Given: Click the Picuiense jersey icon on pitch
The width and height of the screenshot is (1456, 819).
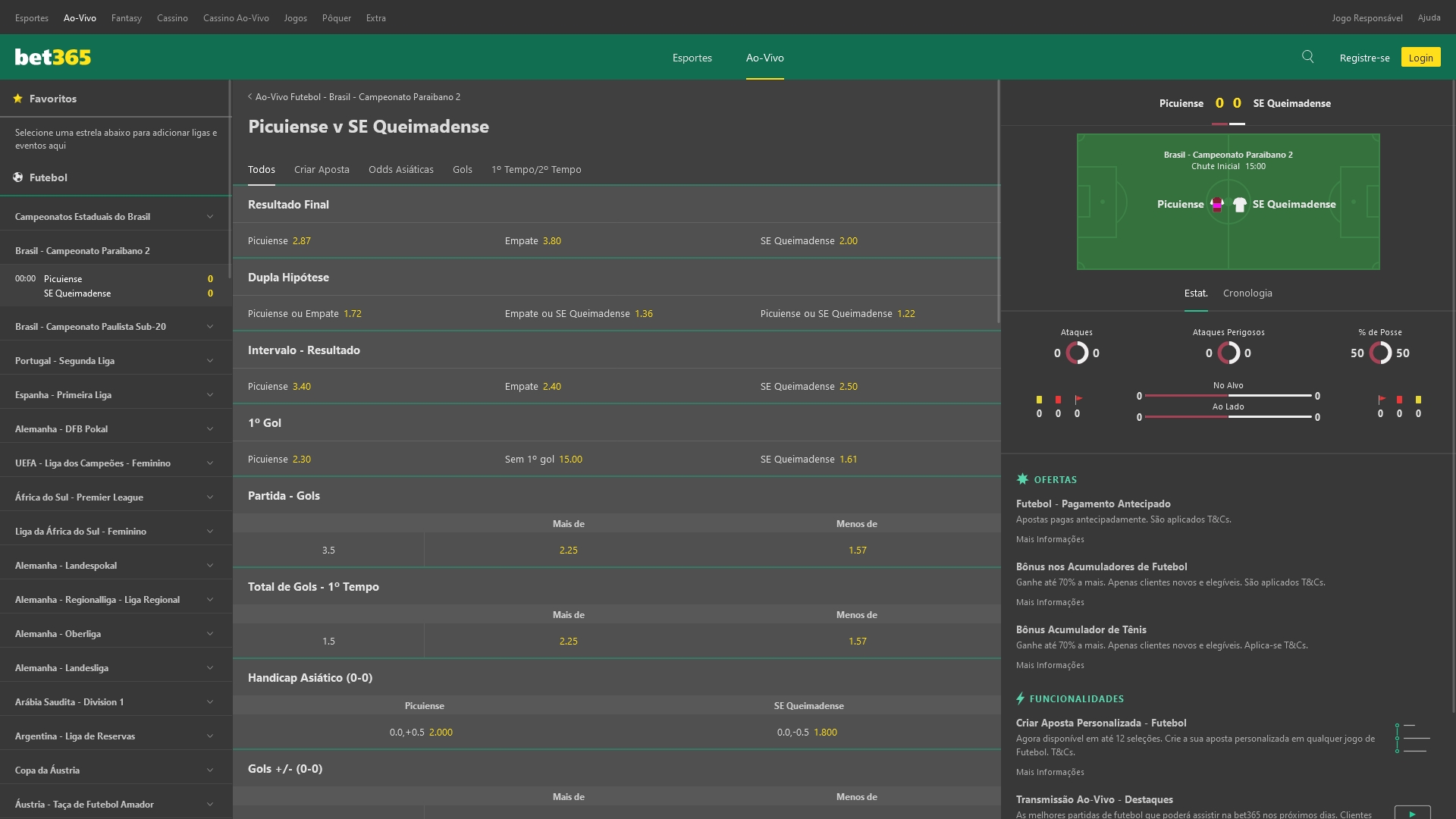Looking at the screenshot, I should [x=1217, y=204].
